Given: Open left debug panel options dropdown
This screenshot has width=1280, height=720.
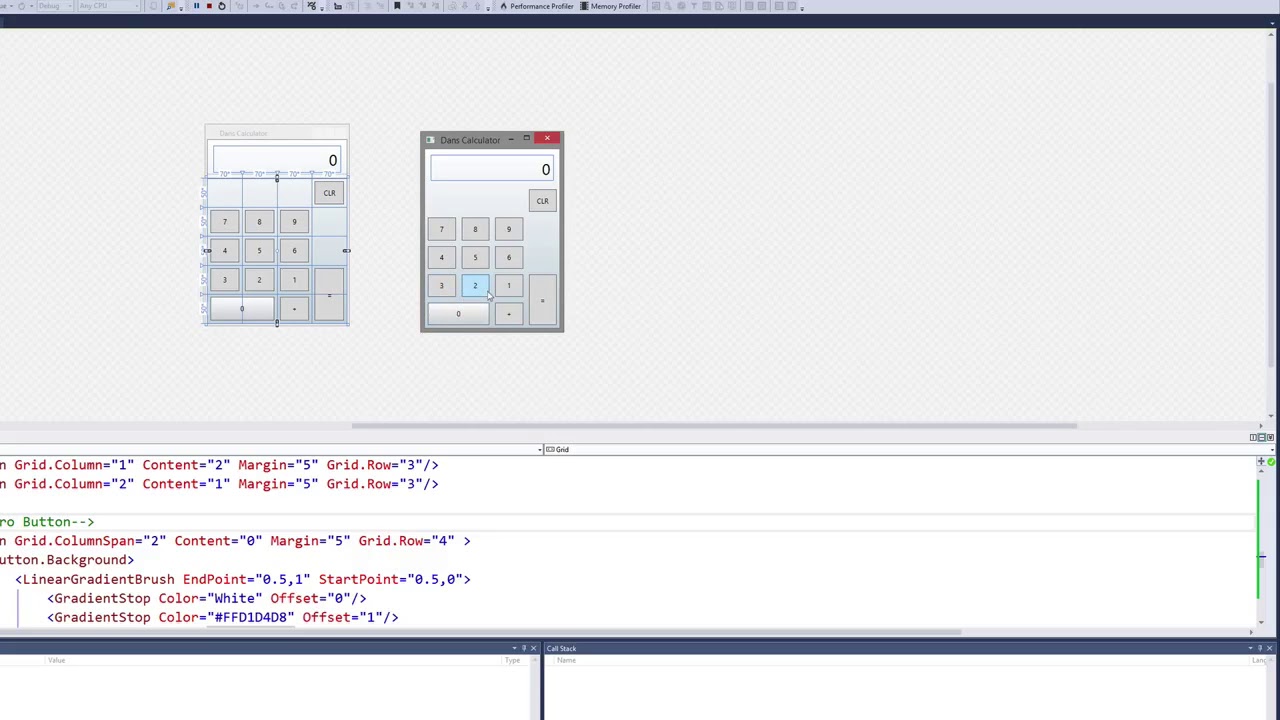Looking at the screenshot, I should pyautogui.click(x=514, y=649).
